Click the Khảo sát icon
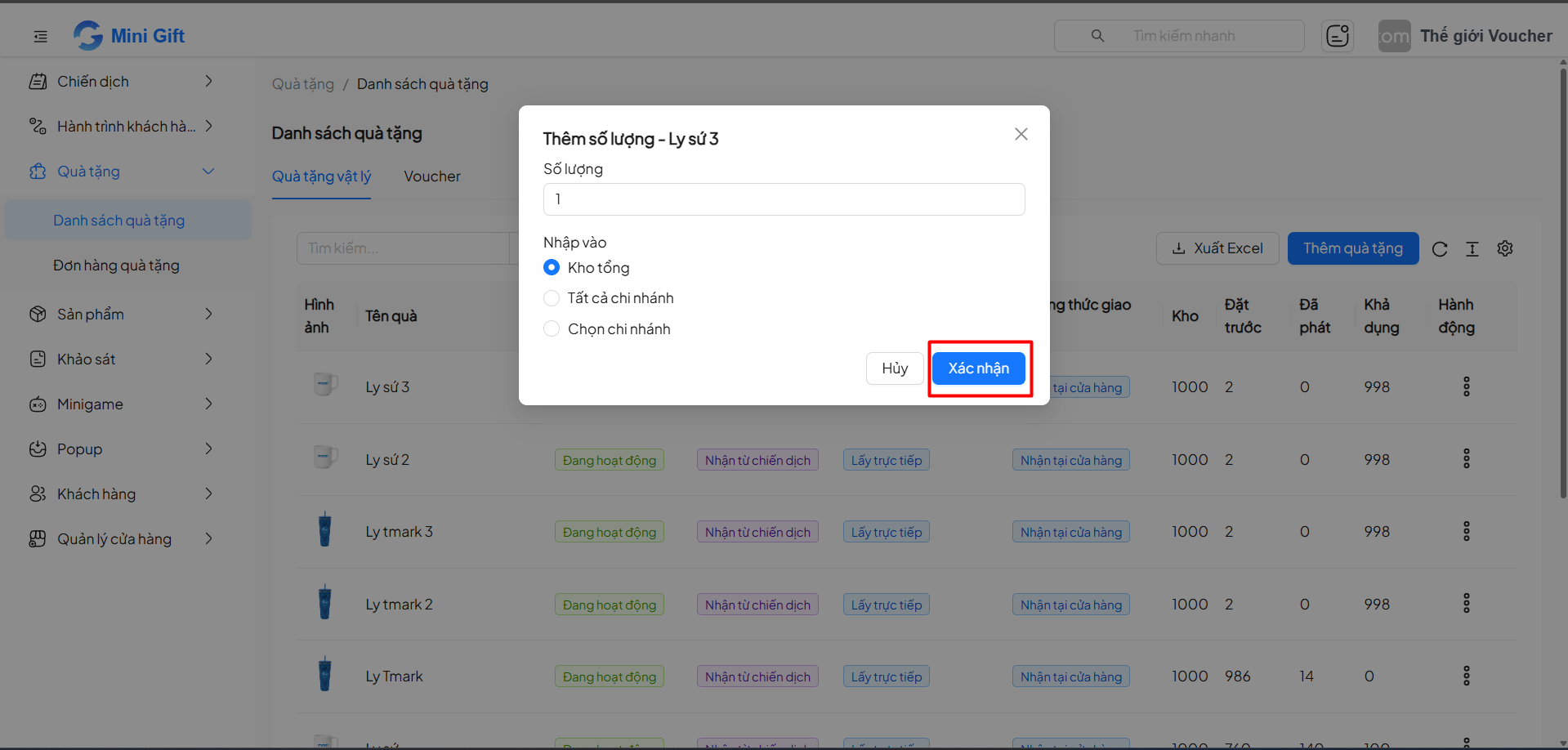This screenshot has width=1568, height=750. [38, 359]
